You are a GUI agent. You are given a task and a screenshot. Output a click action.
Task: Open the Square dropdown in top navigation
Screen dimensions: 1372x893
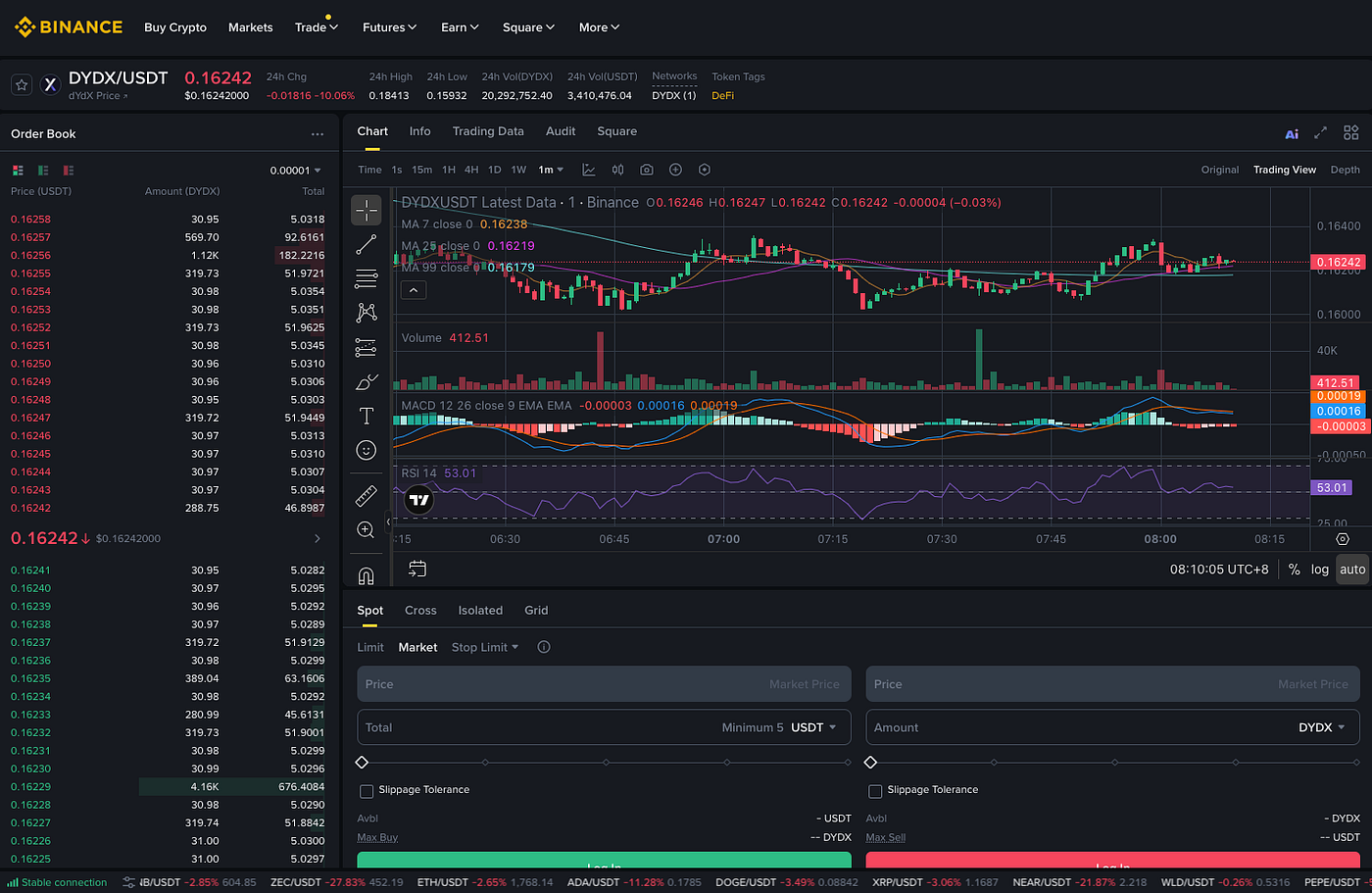(x=528, y=27)
